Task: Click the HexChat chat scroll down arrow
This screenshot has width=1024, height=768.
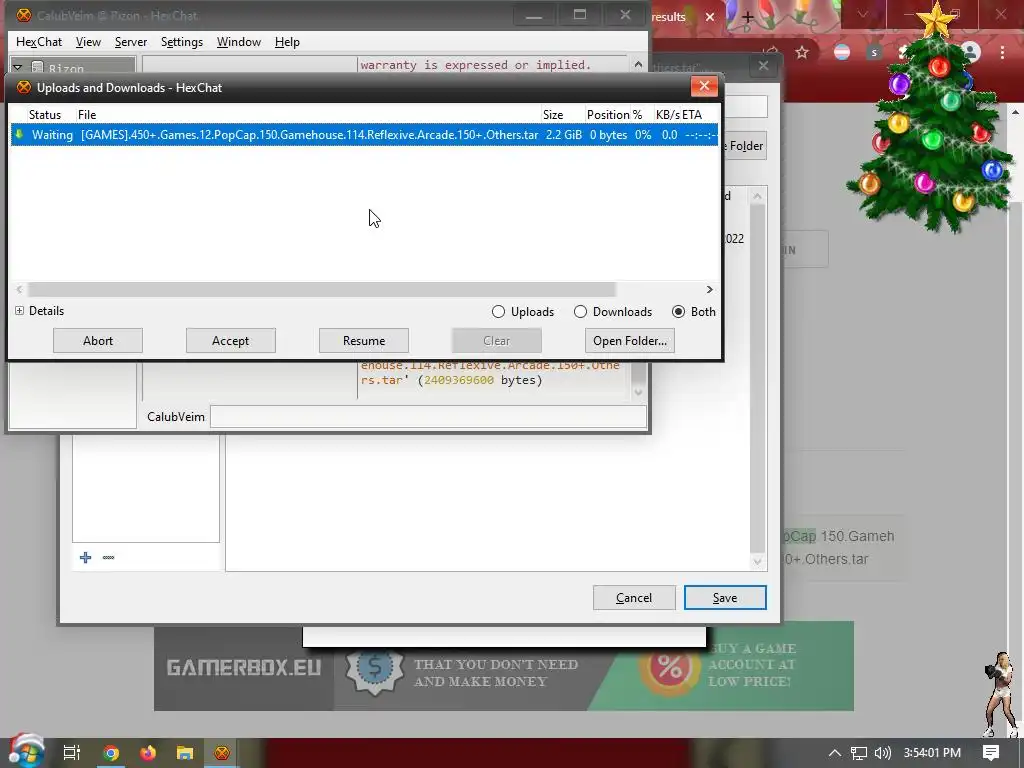Action: point(639,392)
